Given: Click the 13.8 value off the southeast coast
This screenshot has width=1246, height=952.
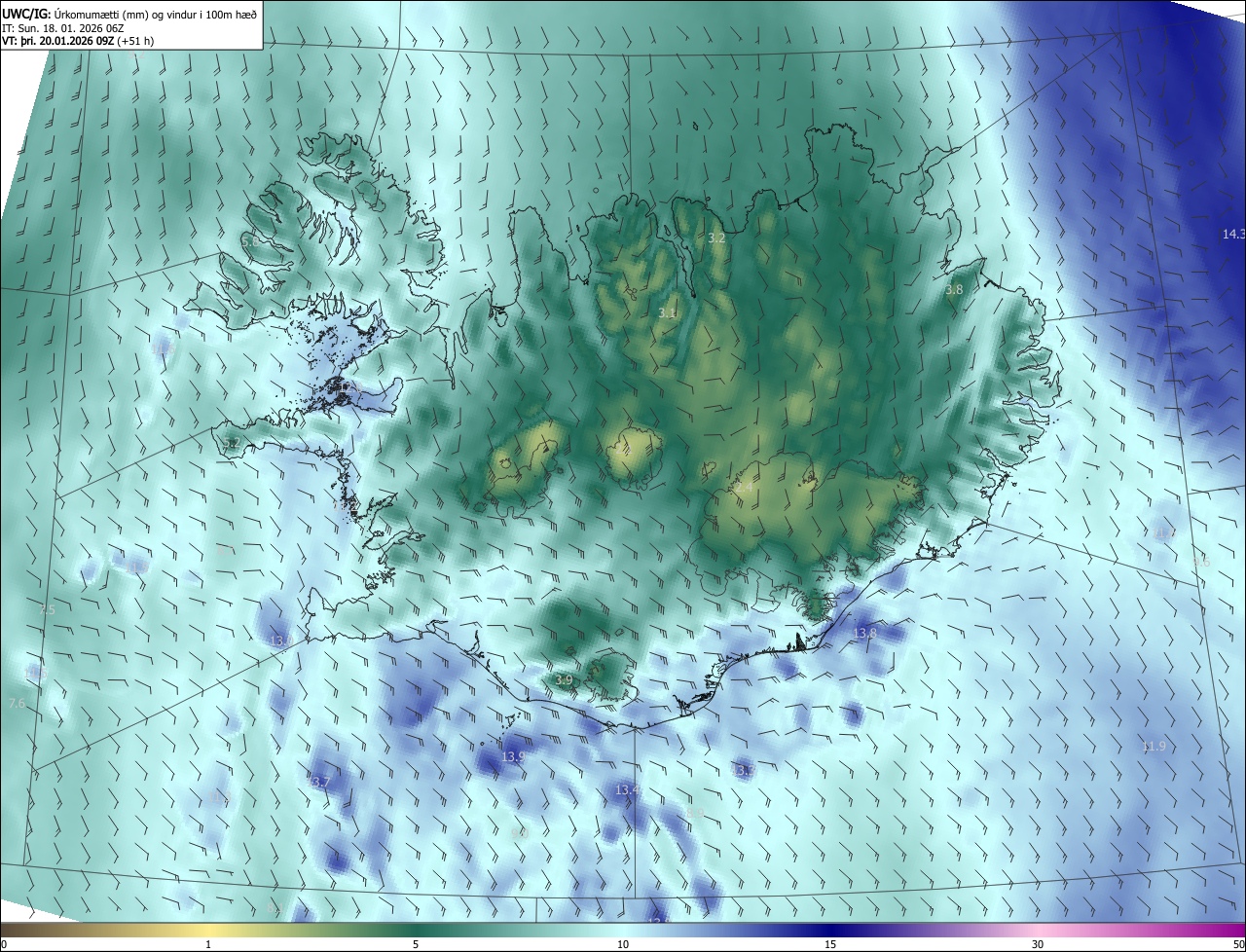Looking at the screenshot, I should coord(864,633).
